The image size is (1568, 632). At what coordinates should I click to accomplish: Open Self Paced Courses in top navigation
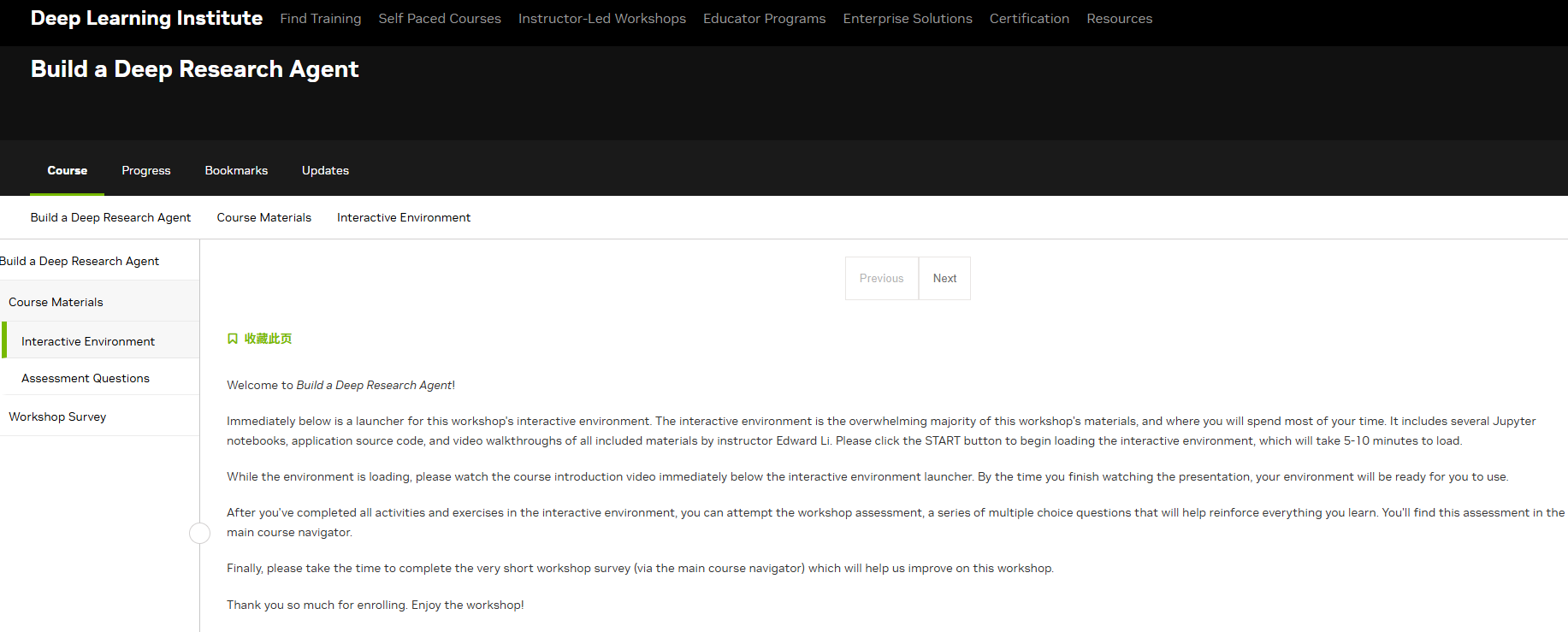coord(440,19)
